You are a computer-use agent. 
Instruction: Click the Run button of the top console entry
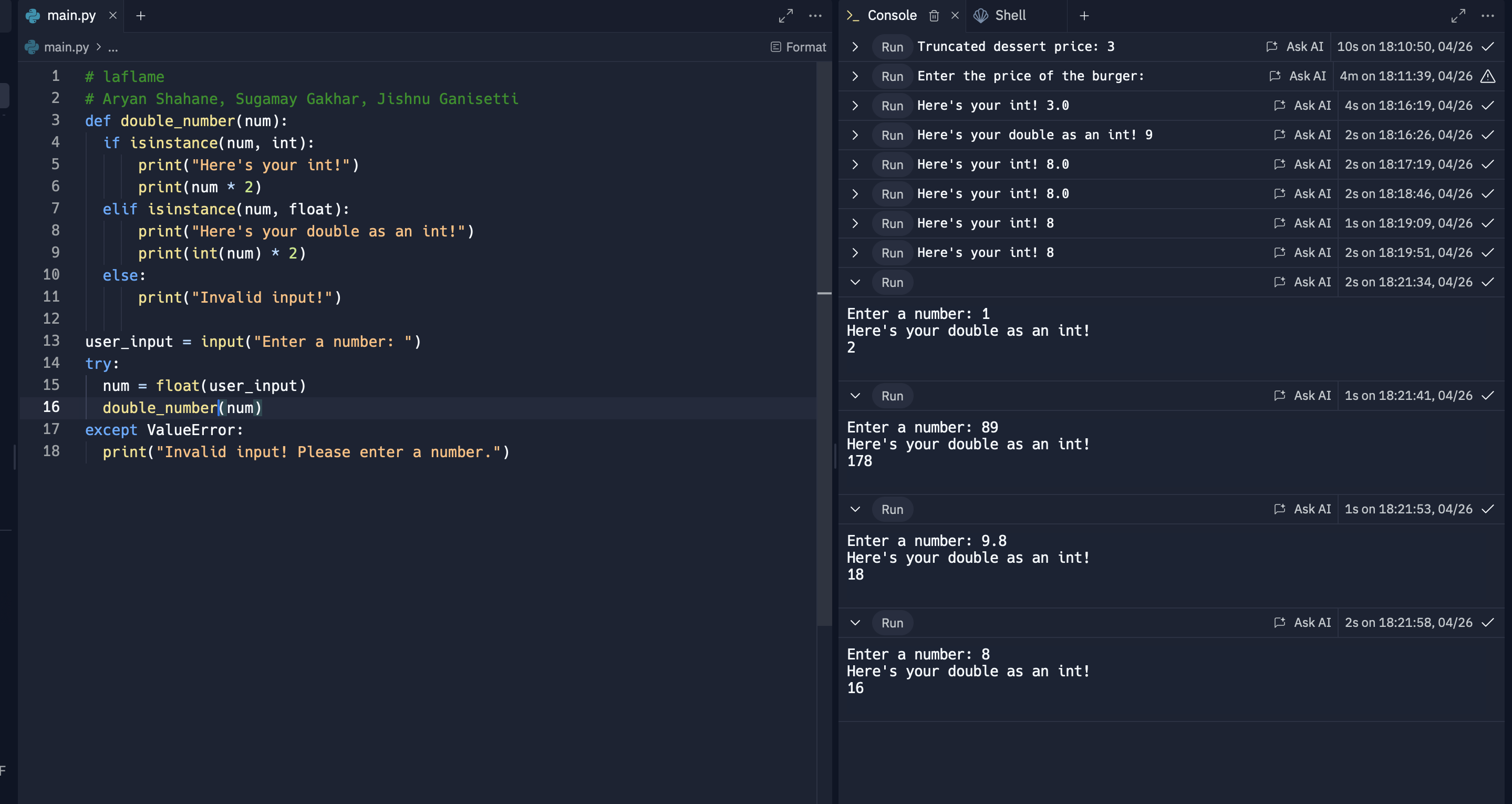click(892, 47)
